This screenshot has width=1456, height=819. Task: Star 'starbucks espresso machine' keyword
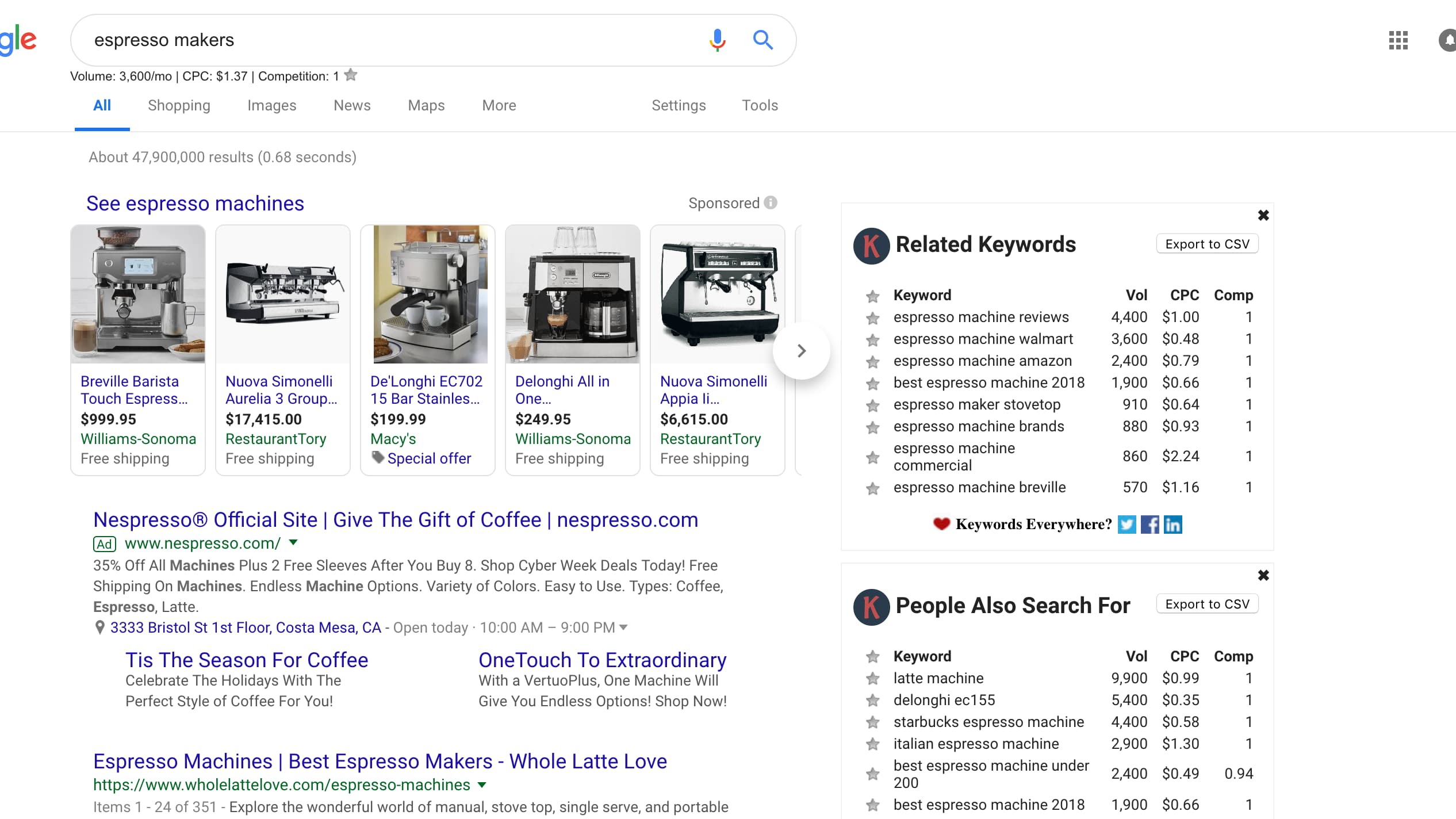coord(872,722)
